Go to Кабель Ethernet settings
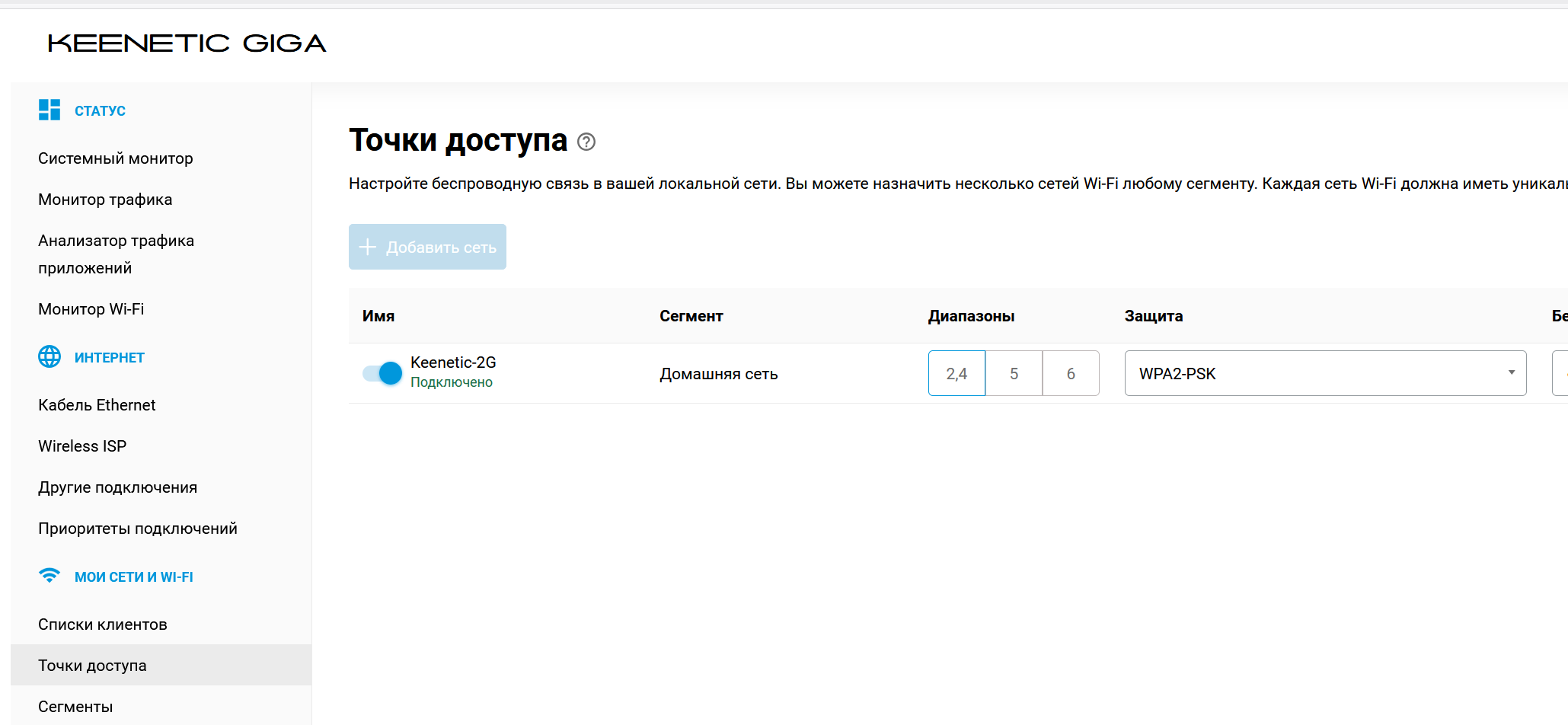Image resolution: width=1568 pixels, height=725 pixels. coord(97,405)
